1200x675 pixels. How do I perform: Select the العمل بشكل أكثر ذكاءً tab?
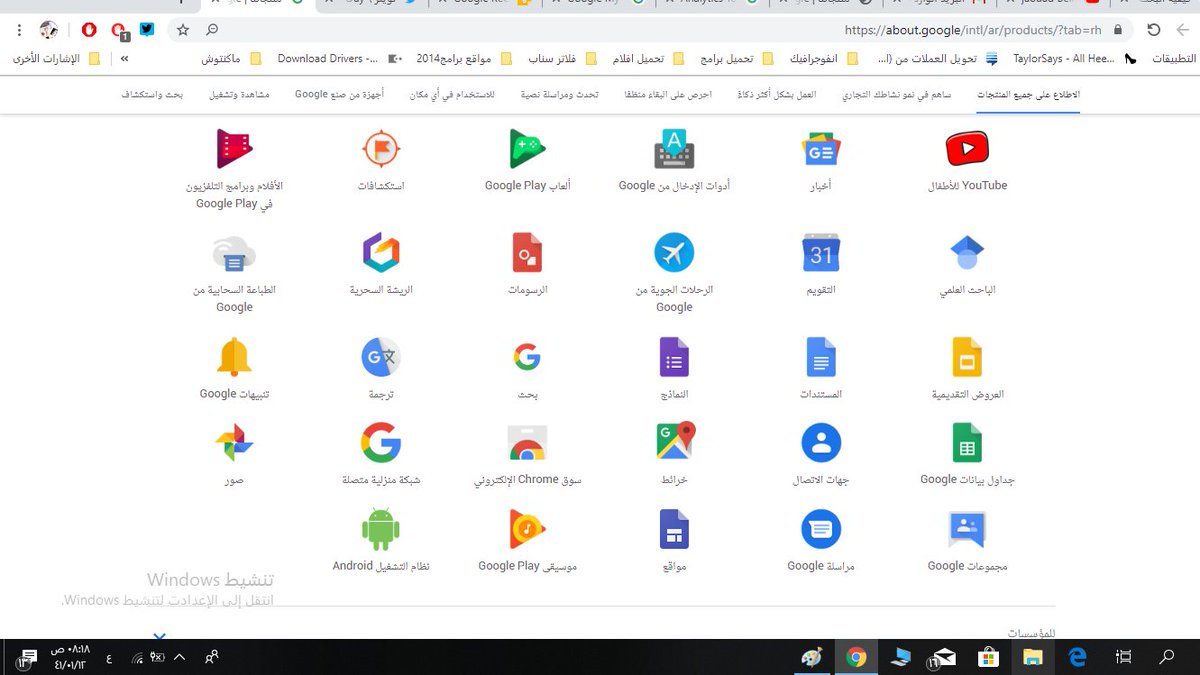(776, 95)
